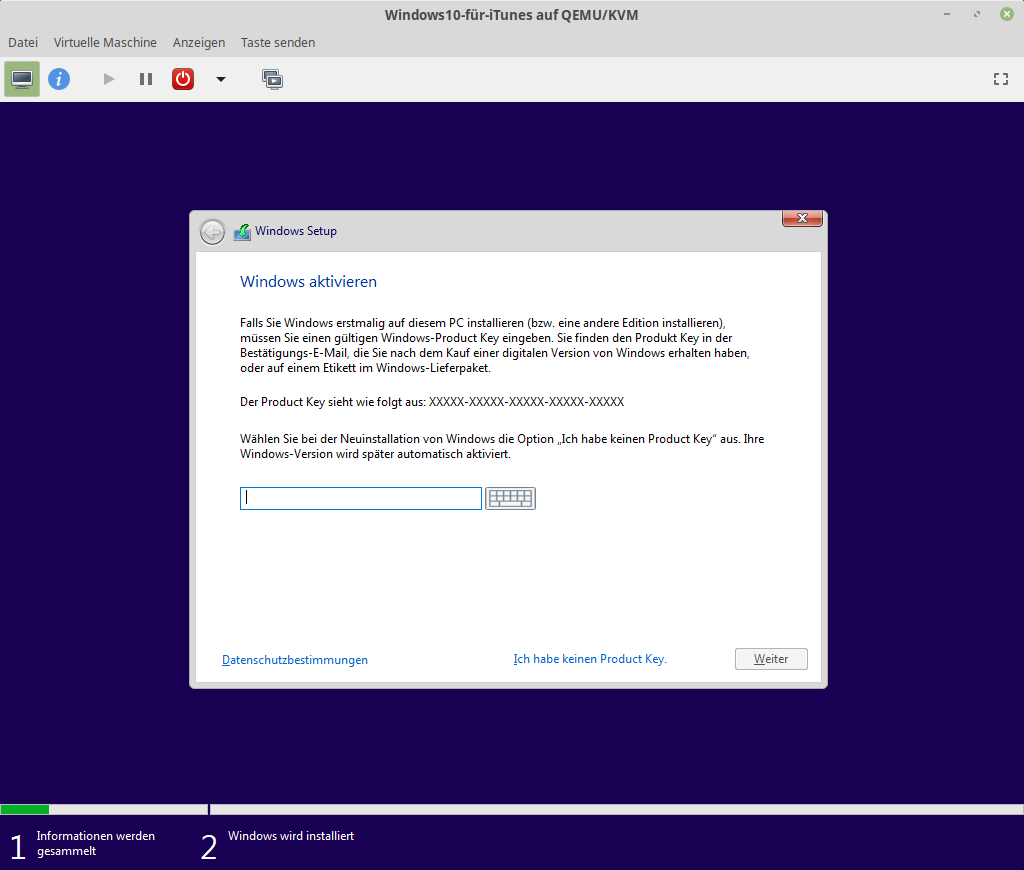Open the Datenschutzbestimmungen link
Image resolution: width=1024 pixels, height=870 pixels.
coord(295,660)
